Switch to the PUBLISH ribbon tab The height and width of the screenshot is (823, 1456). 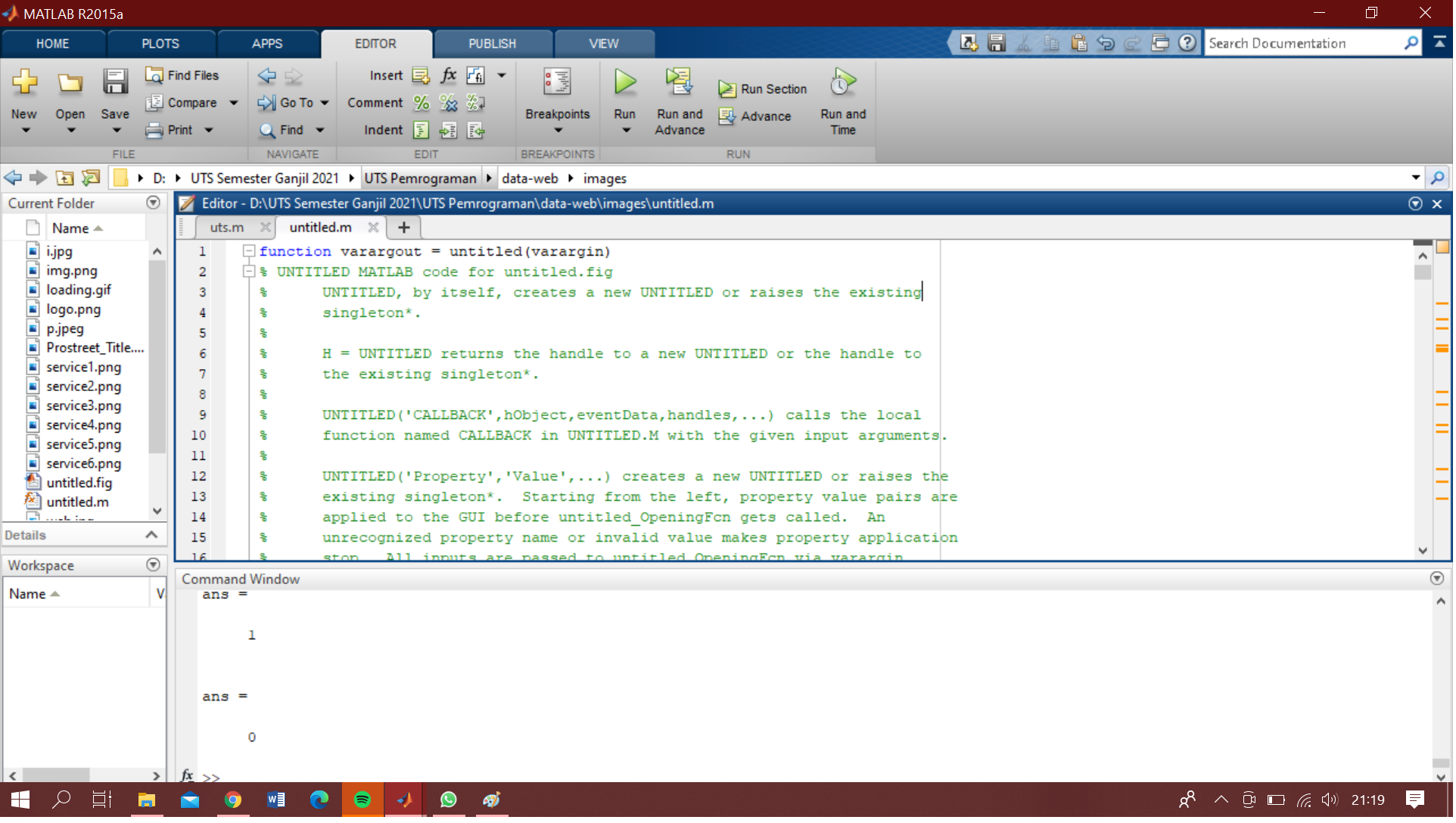click(x=493, y=44)
